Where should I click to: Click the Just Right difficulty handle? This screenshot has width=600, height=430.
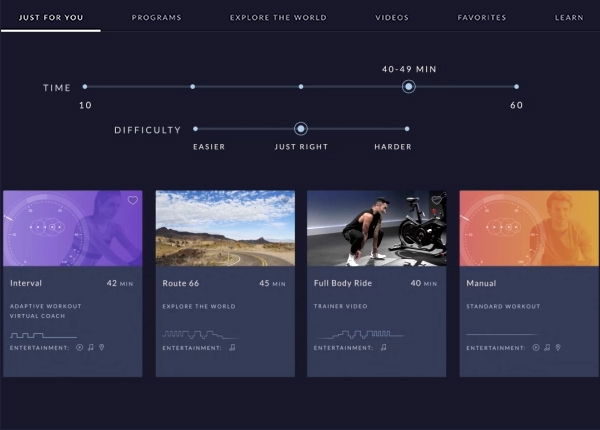(301, 129)
